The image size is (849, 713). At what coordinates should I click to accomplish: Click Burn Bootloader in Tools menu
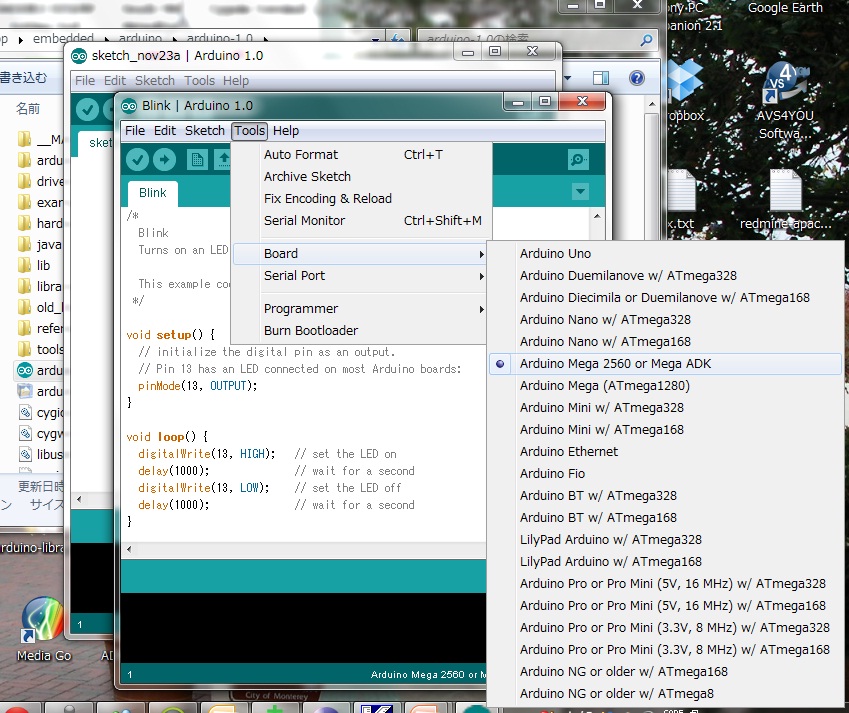pyautogui.click(x=310, y=331)
